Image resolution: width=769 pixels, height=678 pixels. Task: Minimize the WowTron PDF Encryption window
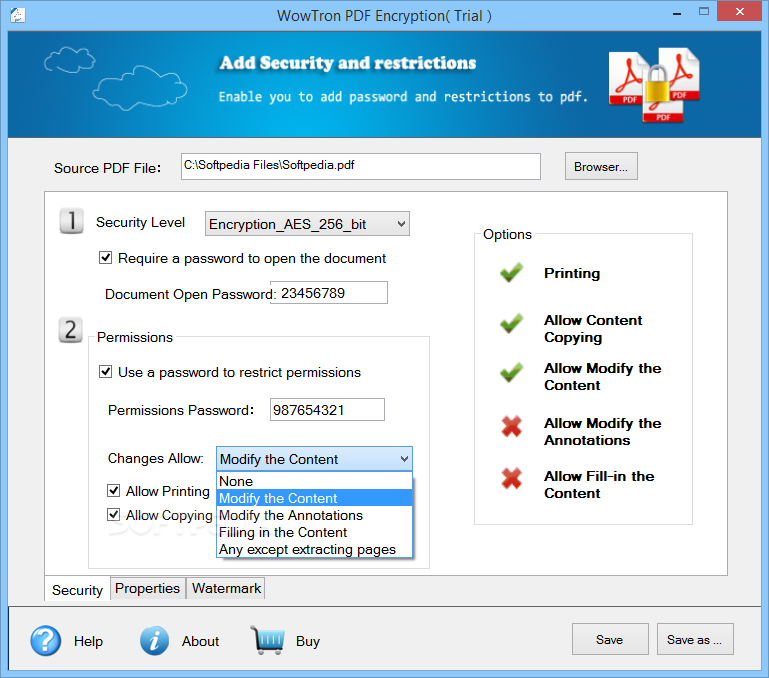click(677, 12)
